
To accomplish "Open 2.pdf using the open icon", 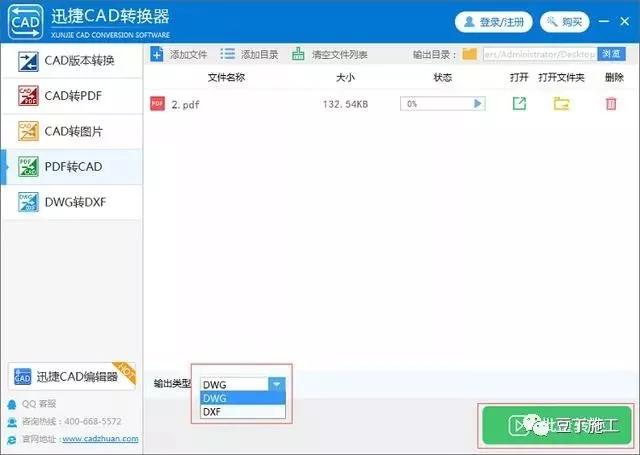I will coord(519,104).
